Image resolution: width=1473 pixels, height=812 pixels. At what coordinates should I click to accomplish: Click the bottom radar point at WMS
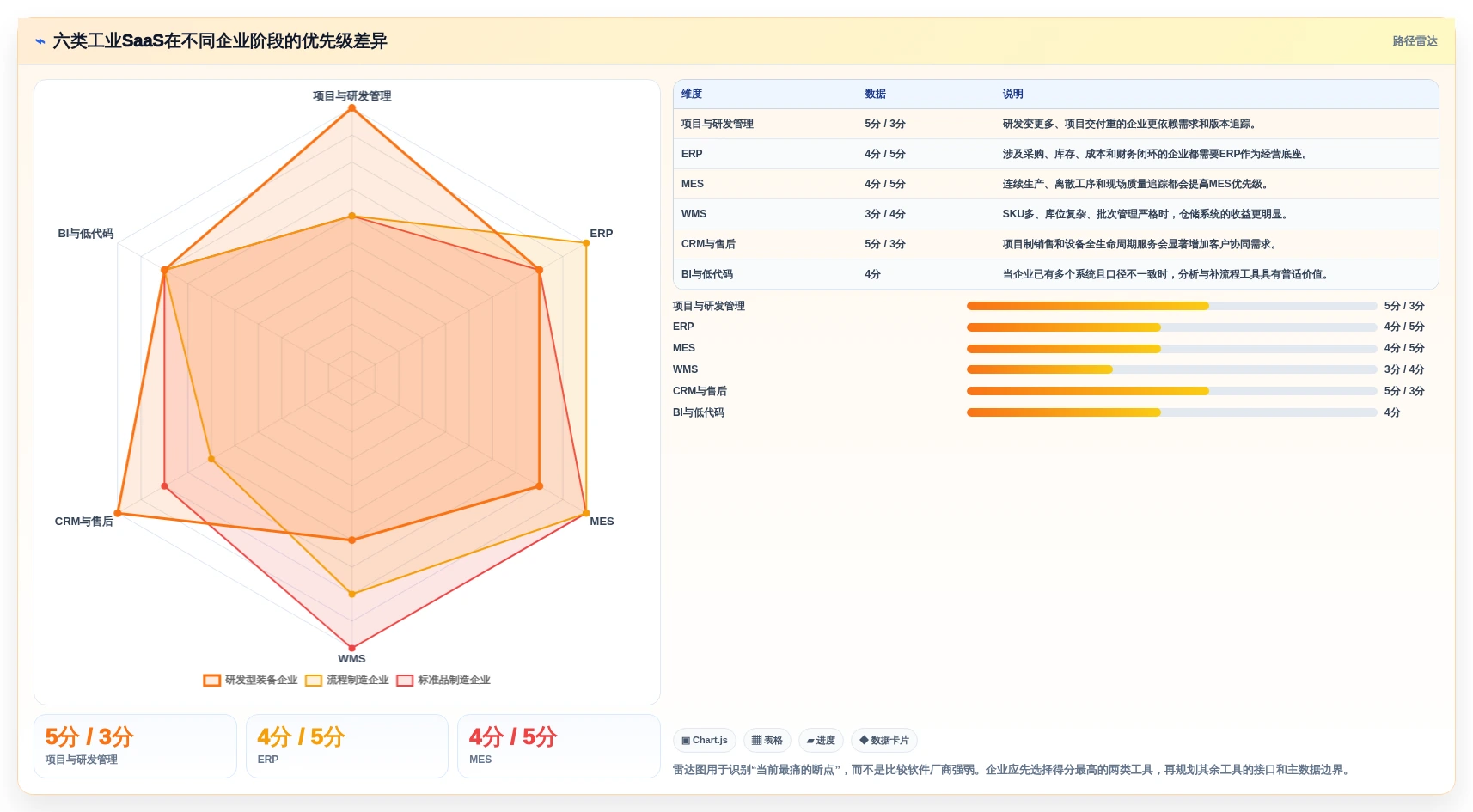click(x=351, y=648)
